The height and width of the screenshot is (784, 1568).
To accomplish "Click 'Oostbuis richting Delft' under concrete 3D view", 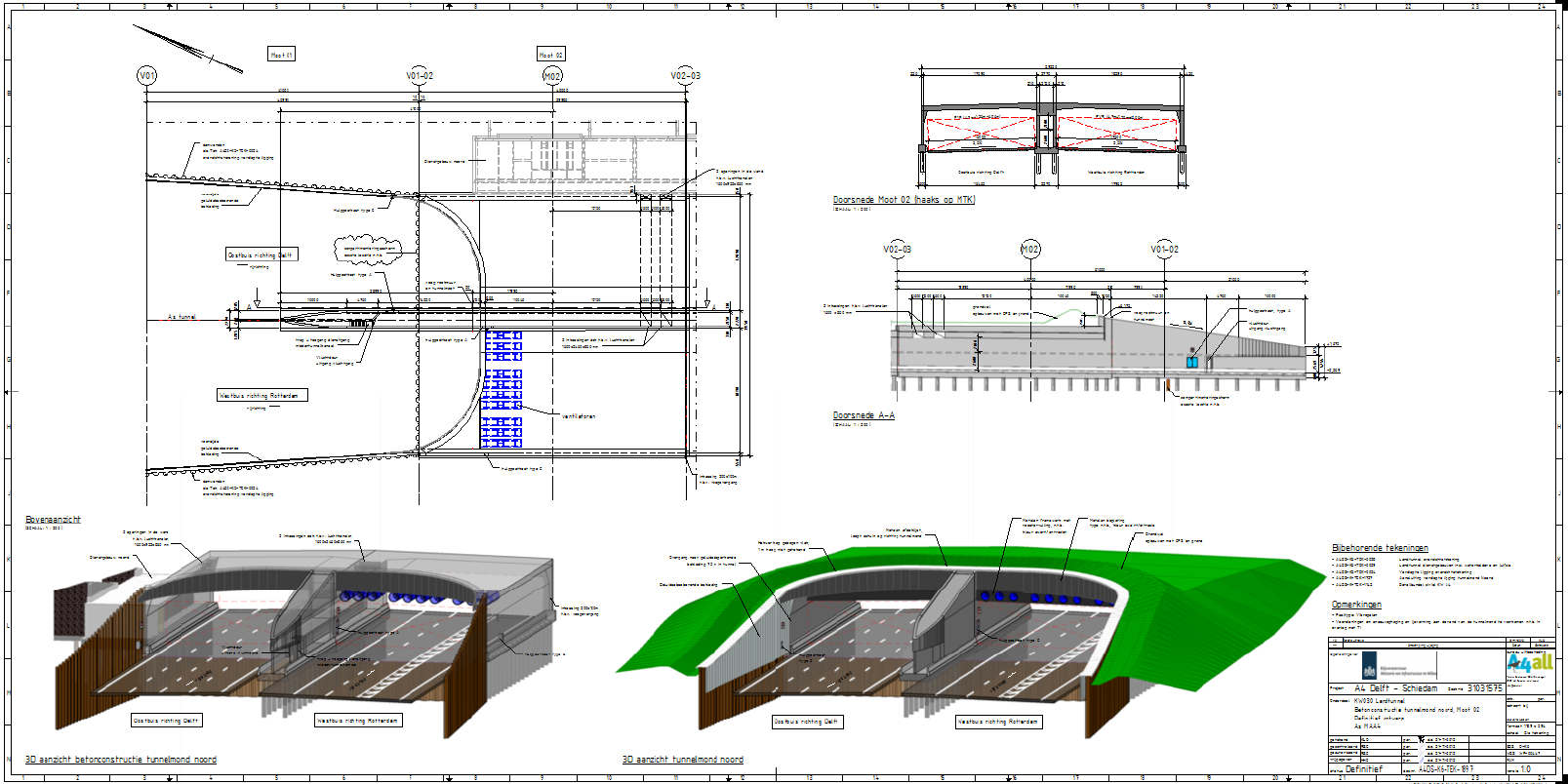I will tap(167, 721).
